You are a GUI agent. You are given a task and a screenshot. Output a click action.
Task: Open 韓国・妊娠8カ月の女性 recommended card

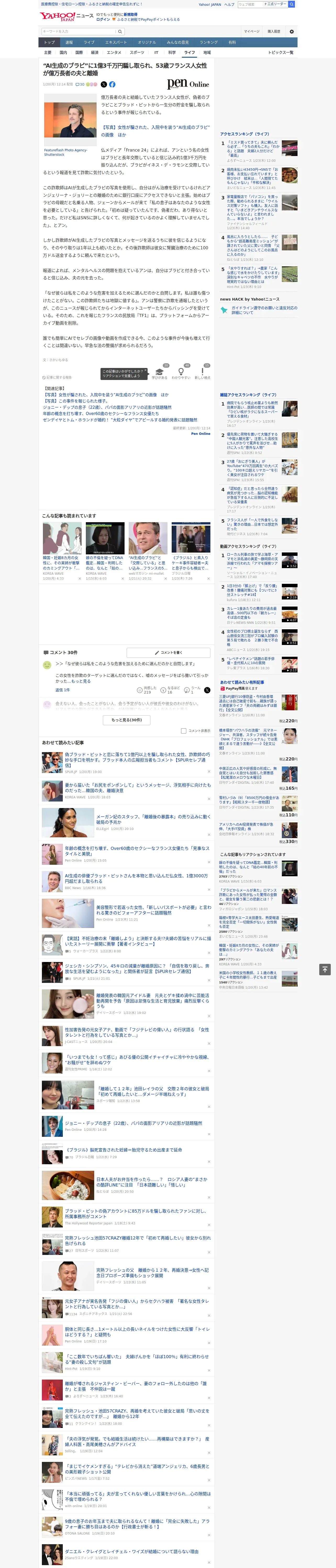point(62,551)
